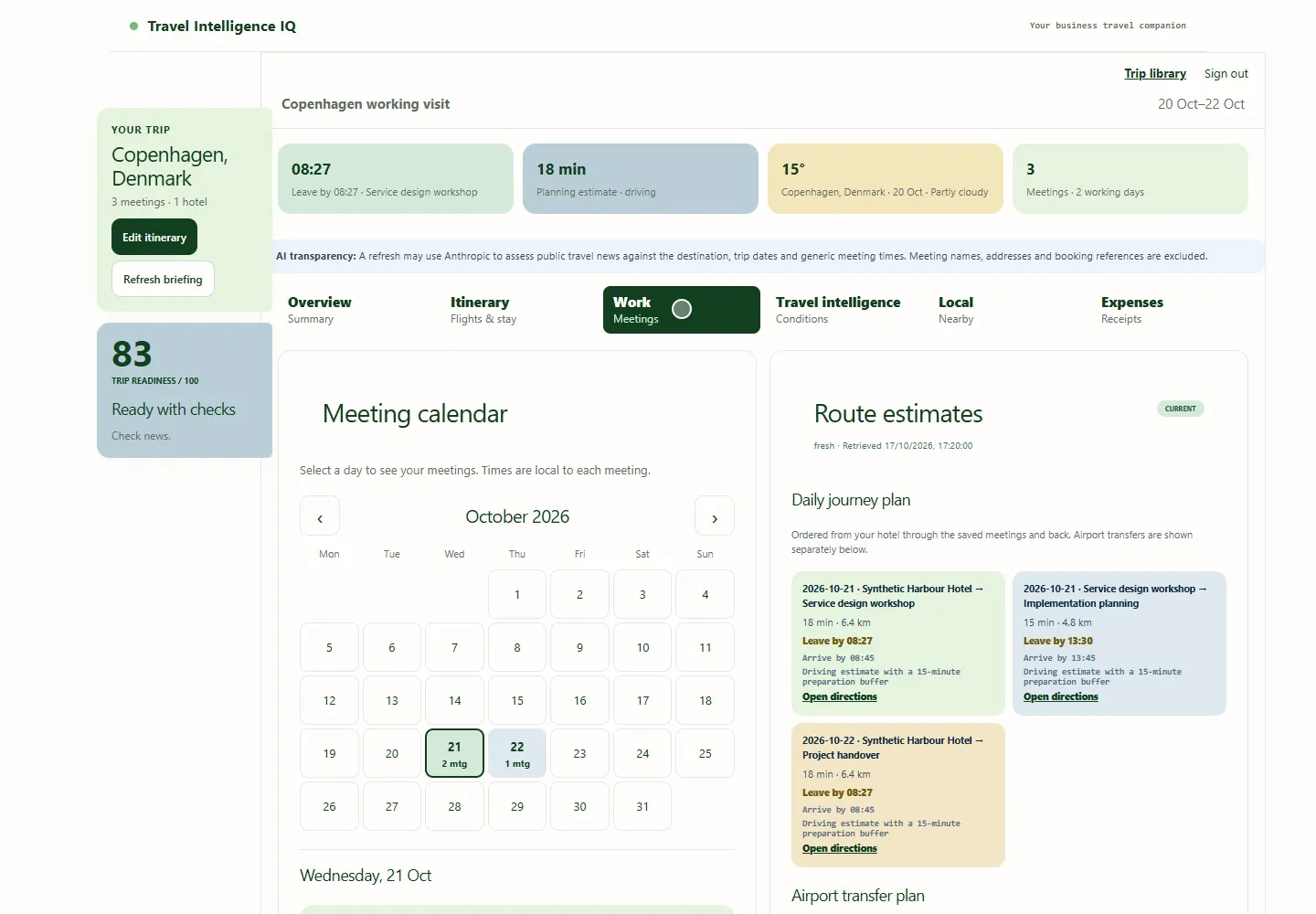Screen dimensions: 1316x914
Task: Switch to the Itinerary tab
Action: (518, 310)
